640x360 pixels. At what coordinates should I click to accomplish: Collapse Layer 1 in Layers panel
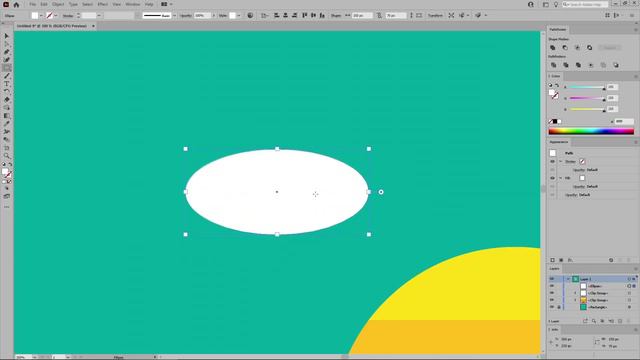click(x=568, y=279)
